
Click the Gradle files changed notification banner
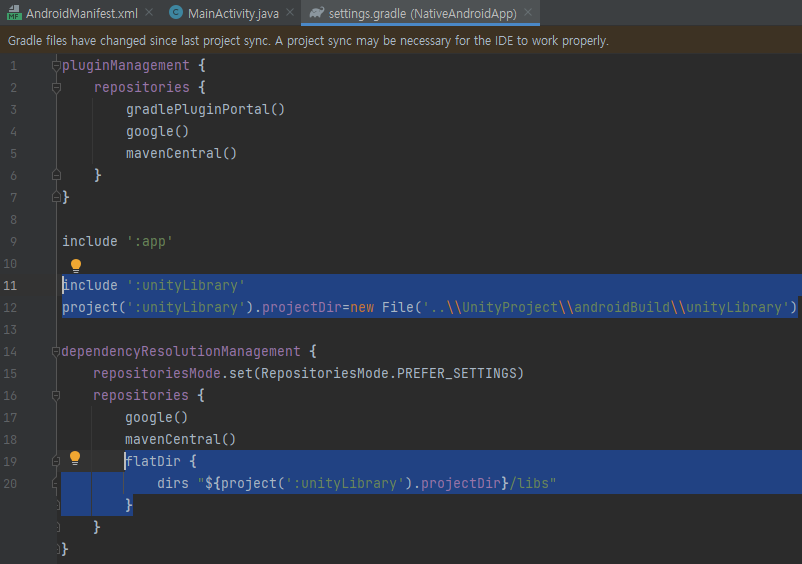401,40
